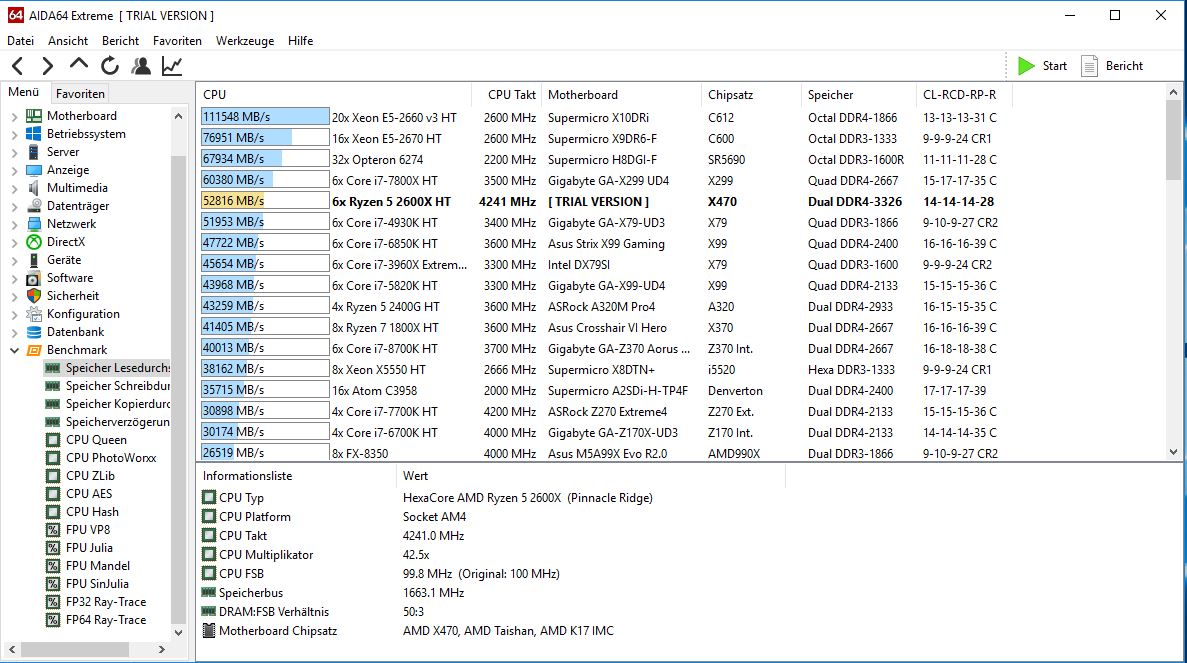This screenshot has height=663, width=1187.
Task: Click the Software icon in tree
Action: click(34, 278)
